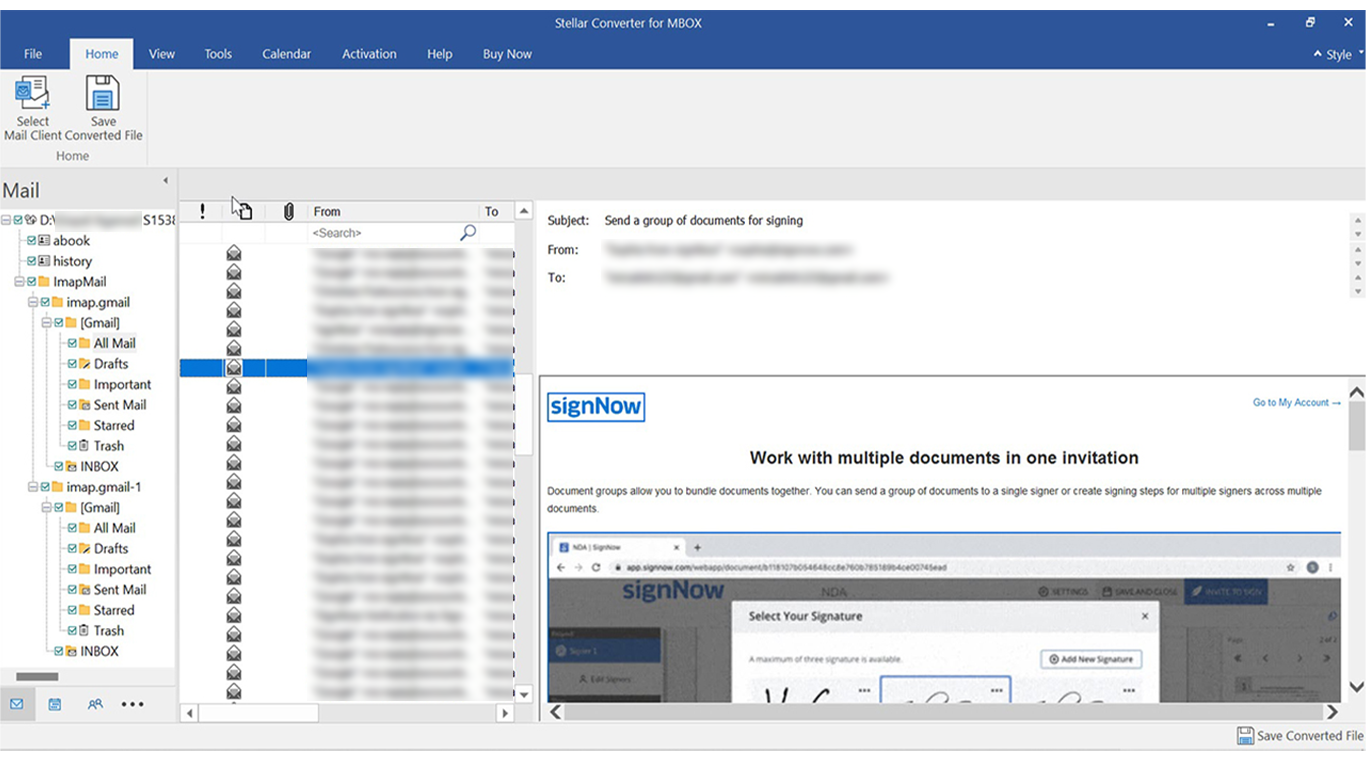Uncheck the history checkbox

tap(32, 261)
